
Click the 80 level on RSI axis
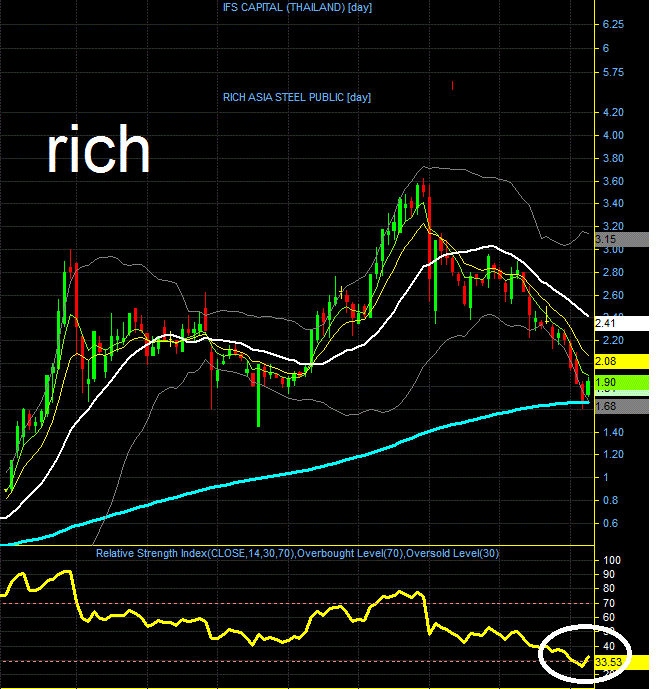[608, 588]
